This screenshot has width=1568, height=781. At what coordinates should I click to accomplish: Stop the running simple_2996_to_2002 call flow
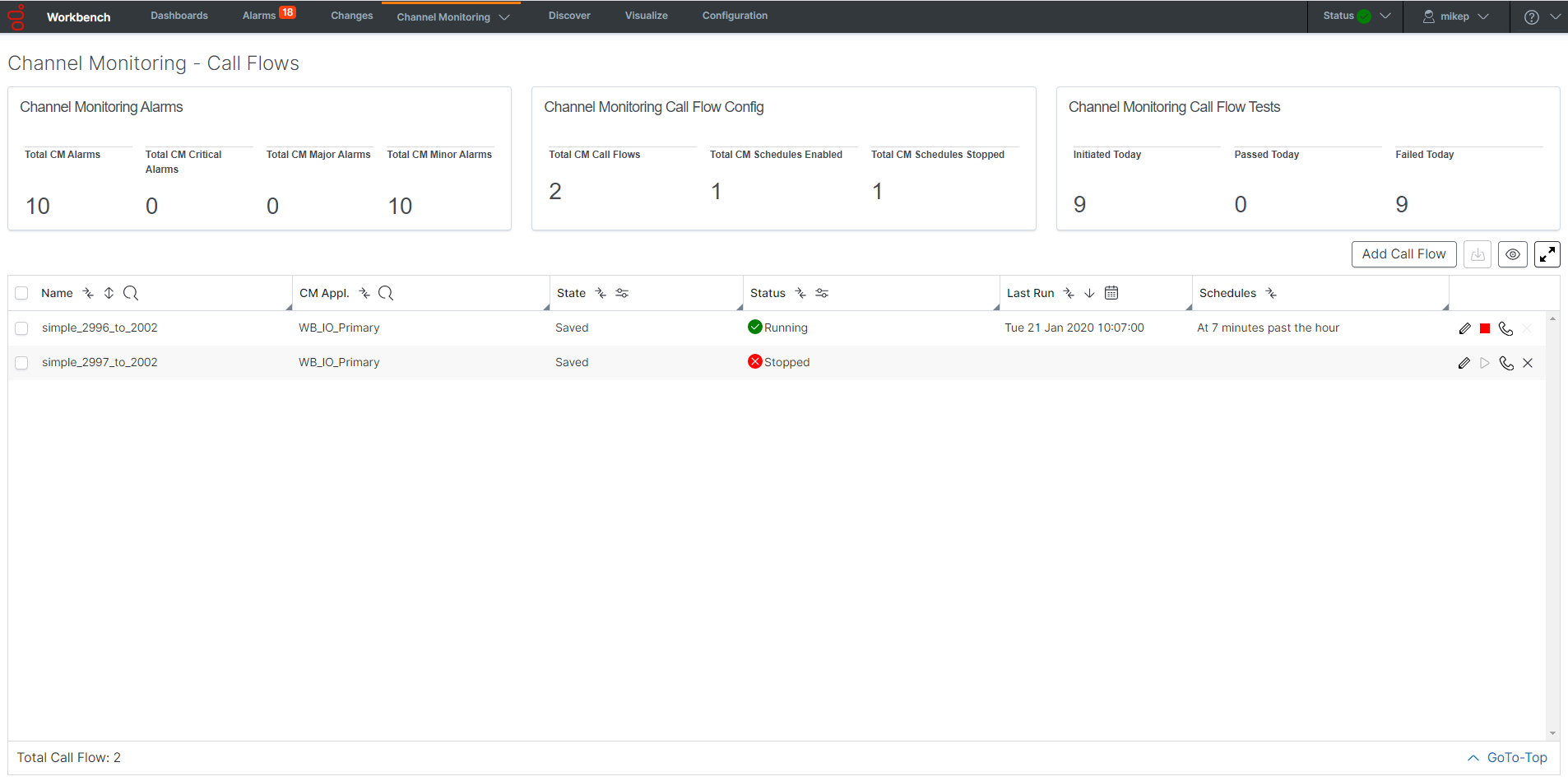pos(1485,328)
